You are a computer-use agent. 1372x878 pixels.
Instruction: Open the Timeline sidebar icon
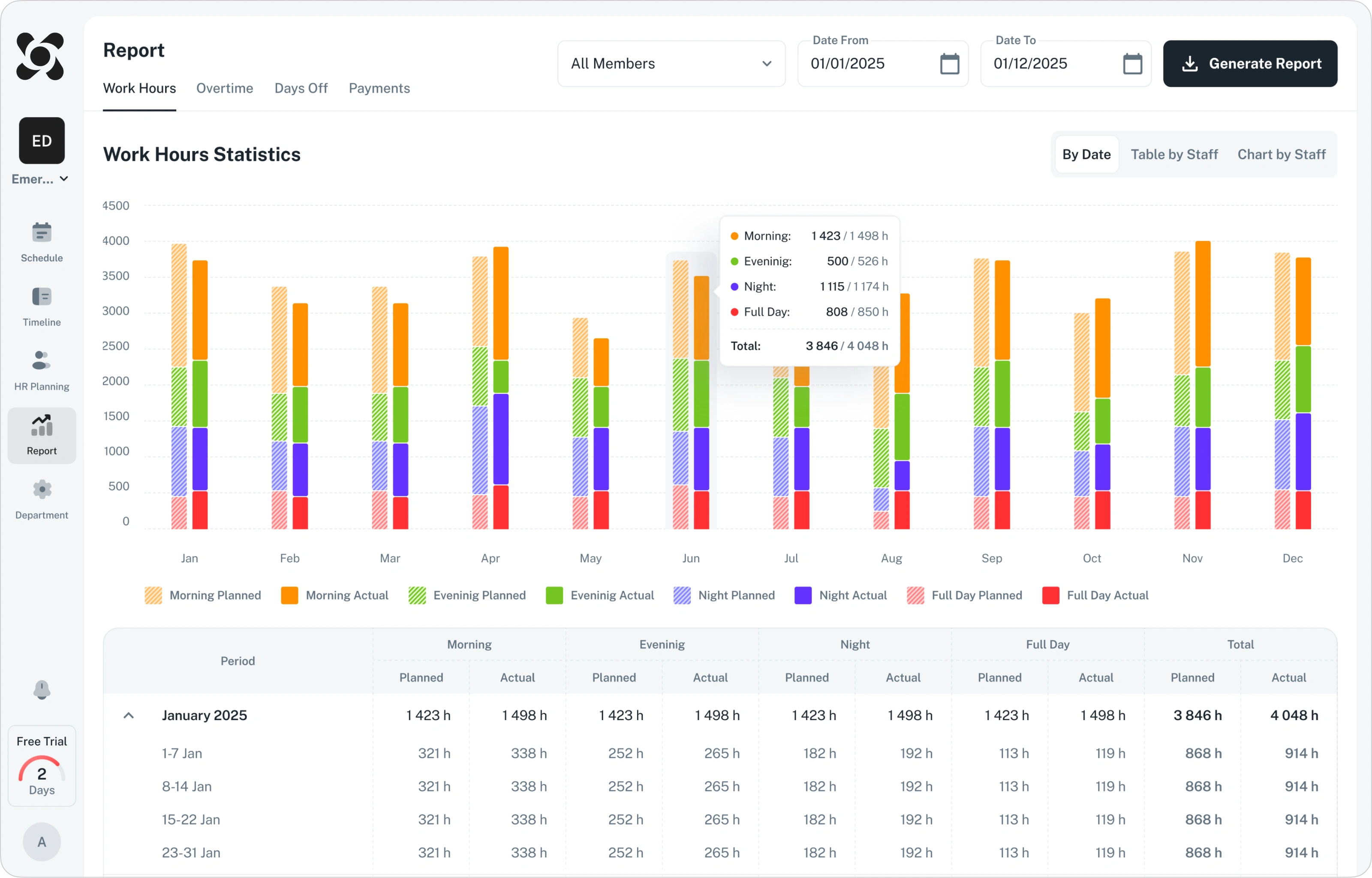42,296
